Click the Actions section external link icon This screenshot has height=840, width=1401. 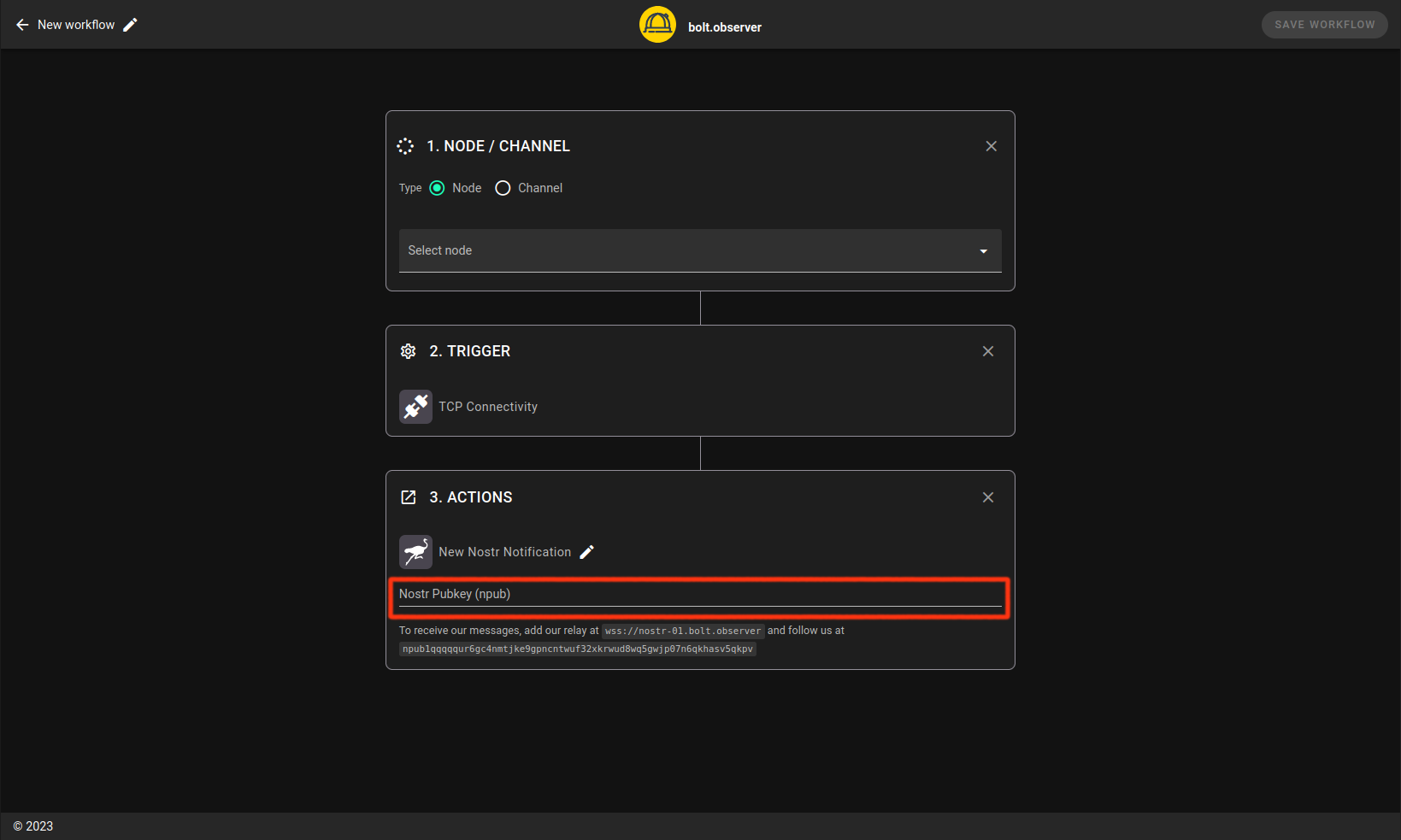(x=409, y=497)
